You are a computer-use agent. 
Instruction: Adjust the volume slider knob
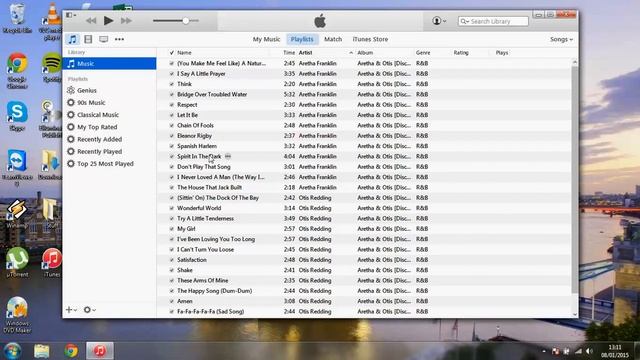(186, 20)
